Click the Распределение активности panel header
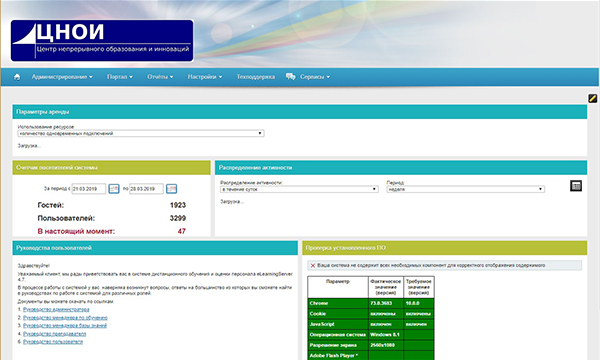 point(401,168)
